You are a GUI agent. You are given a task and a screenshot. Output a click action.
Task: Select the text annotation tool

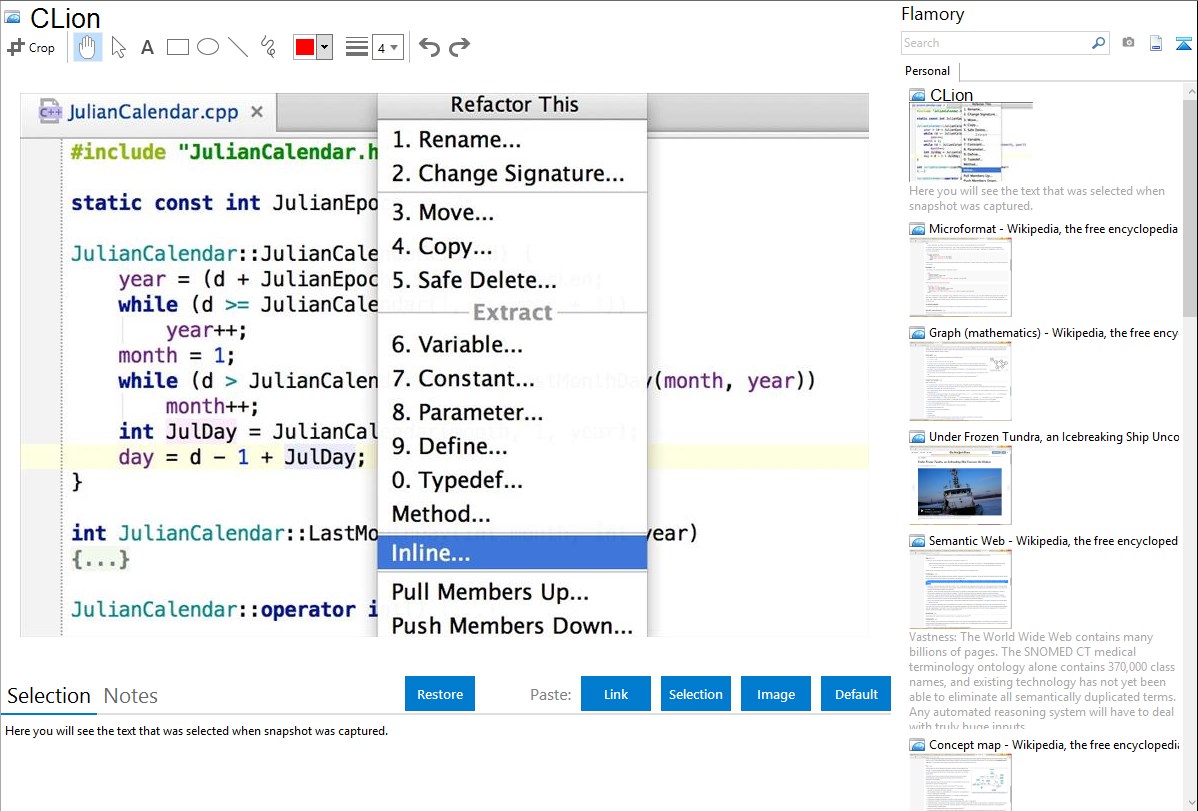147,47
